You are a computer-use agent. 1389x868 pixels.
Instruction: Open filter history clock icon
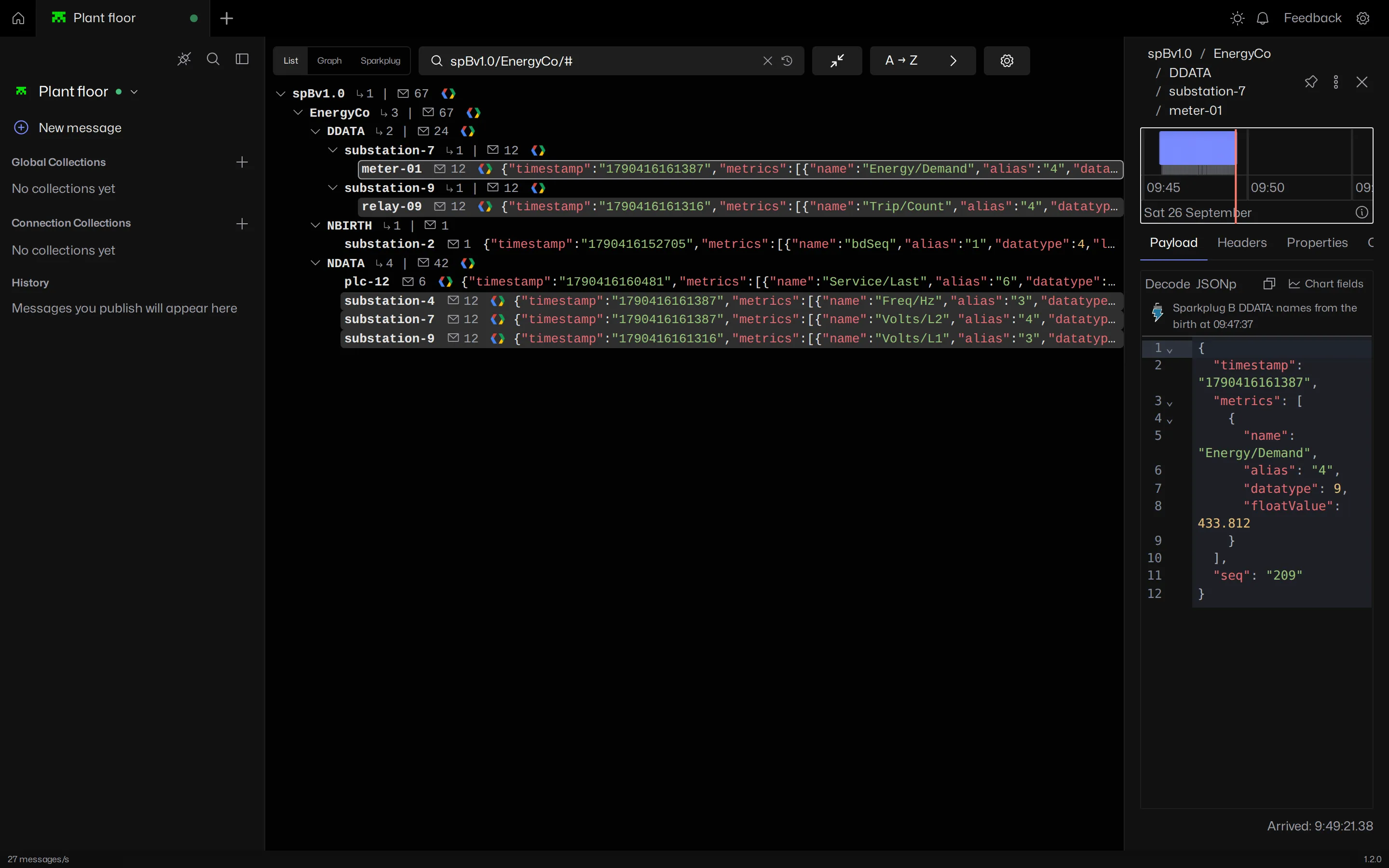point(787,61)
